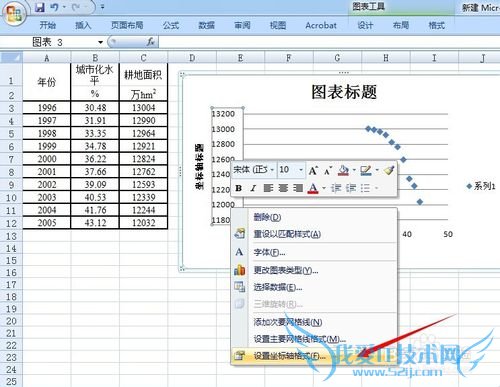Screen dimensions: 500x387
Task: Center text using the mini toolbar
Action: click(283, 188)
